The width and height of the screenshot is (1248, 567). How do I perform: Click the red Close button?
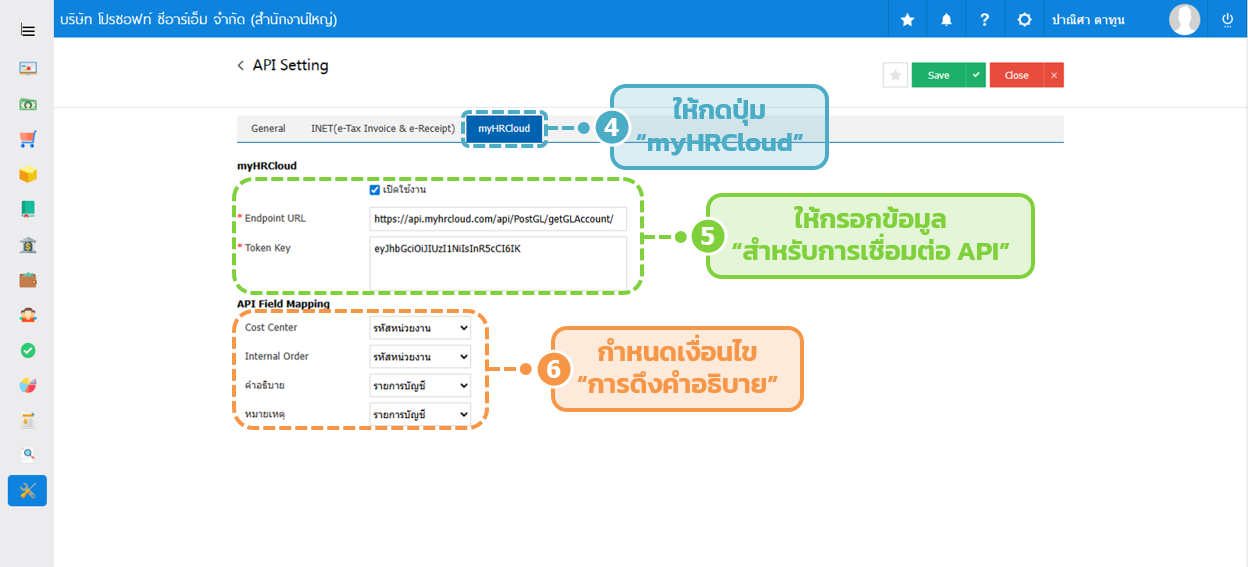1016,75
